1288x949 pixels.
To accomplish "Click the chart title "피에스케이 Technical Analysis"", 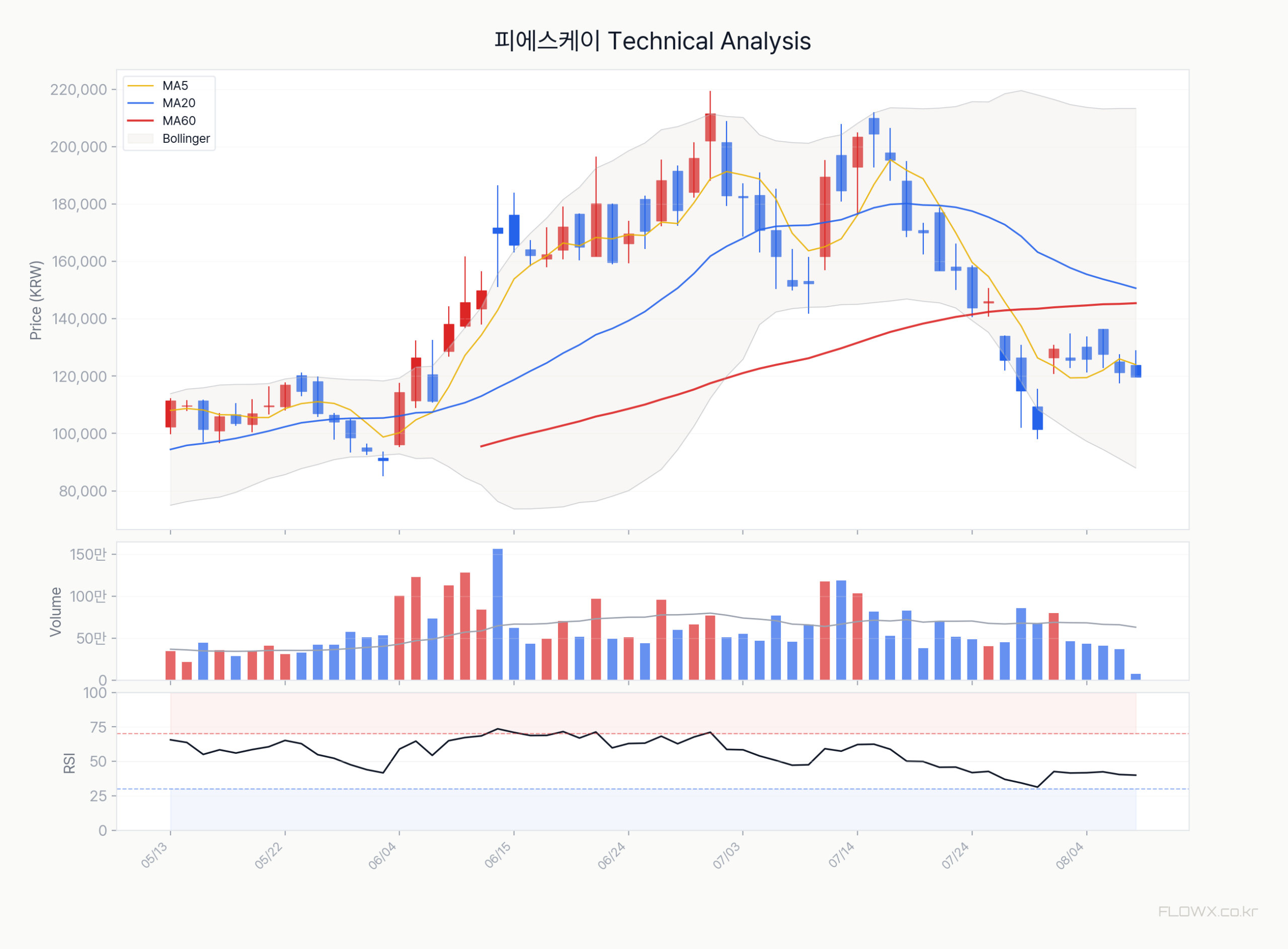I will [x=653, y=41].
